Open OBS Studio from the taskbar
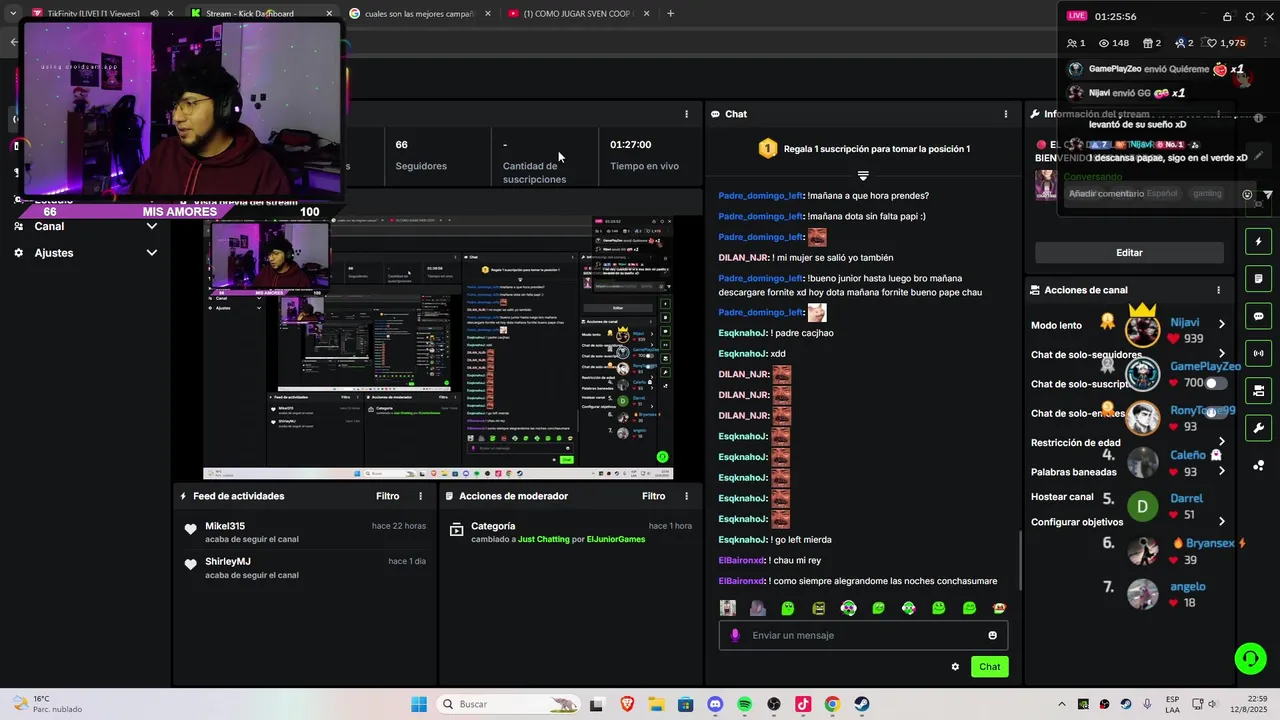The image size is (1280, 720). coord(773,705)
